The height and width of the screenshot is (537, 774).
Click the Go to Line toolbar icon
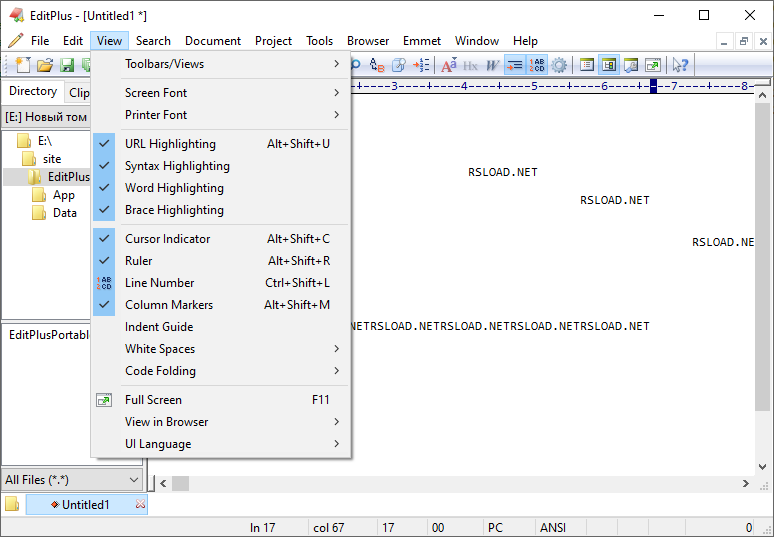pyautogui.click(x=421, y=65)
